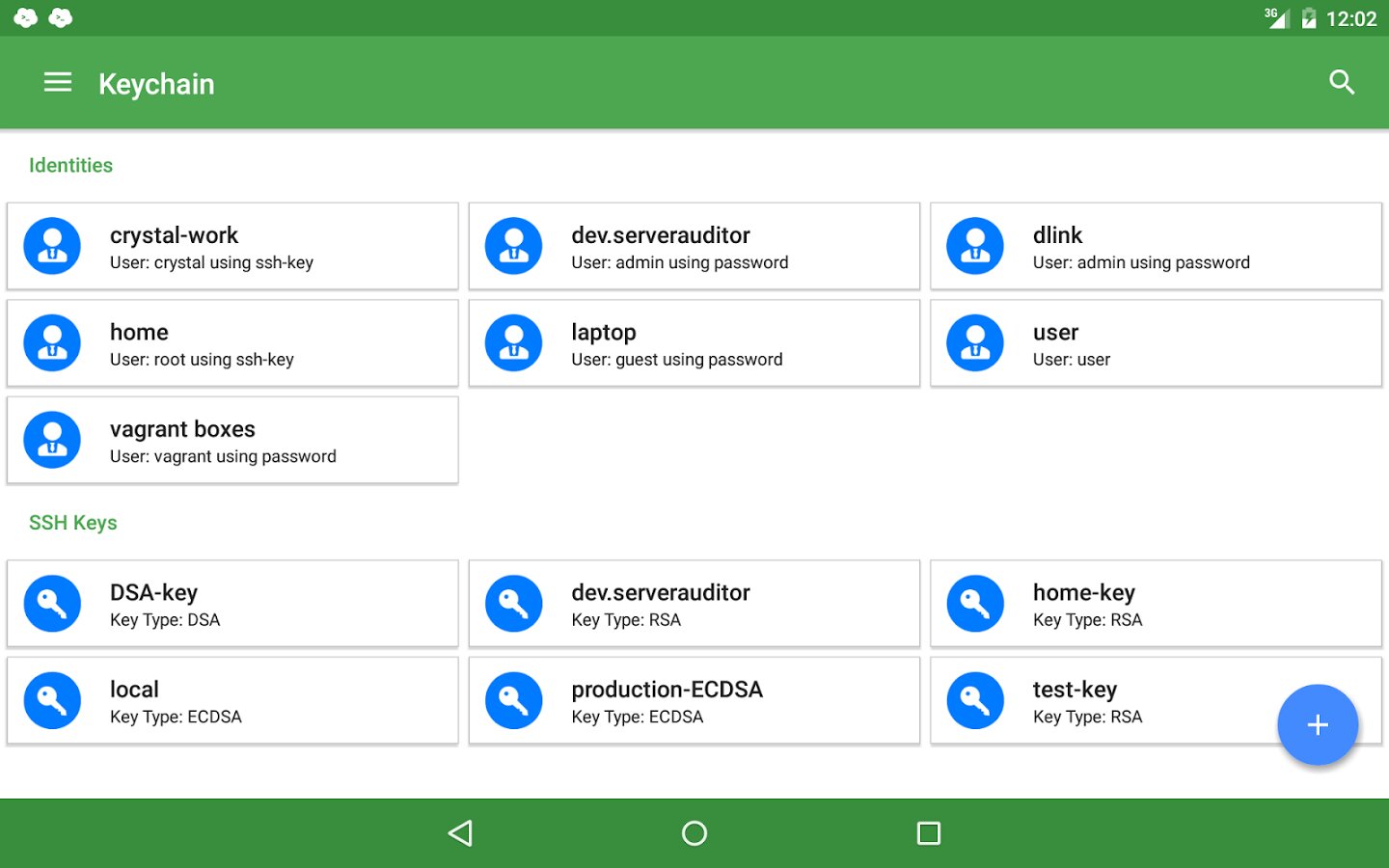Screen dimensions: 1389x868
Task: Select the laptop identity entry
Action: [x=694, y=343]
